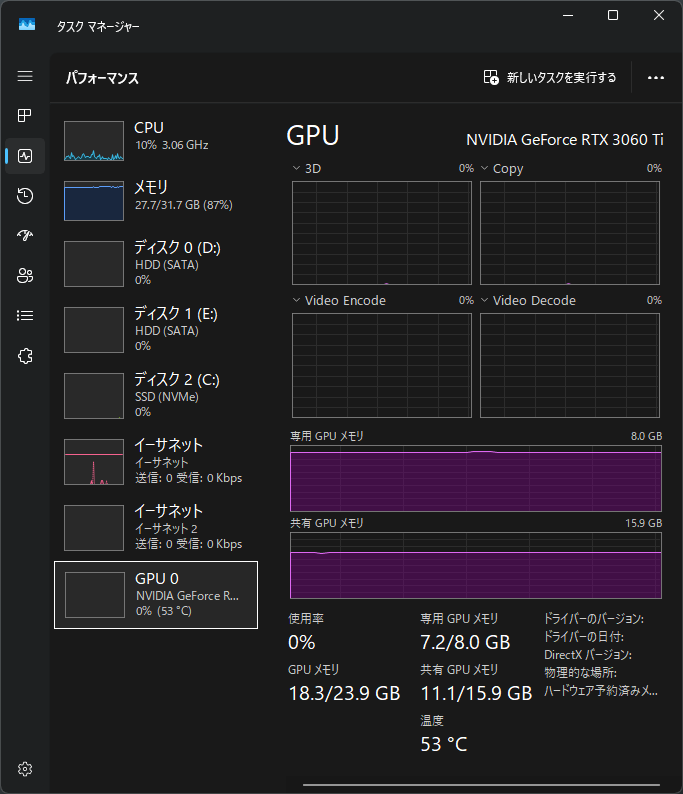Image resolution: width=683 pixels, height=794 pixels.
Task: Click the 物理的な場所 label
Action: pyautogui.click(x=580, y=672)
